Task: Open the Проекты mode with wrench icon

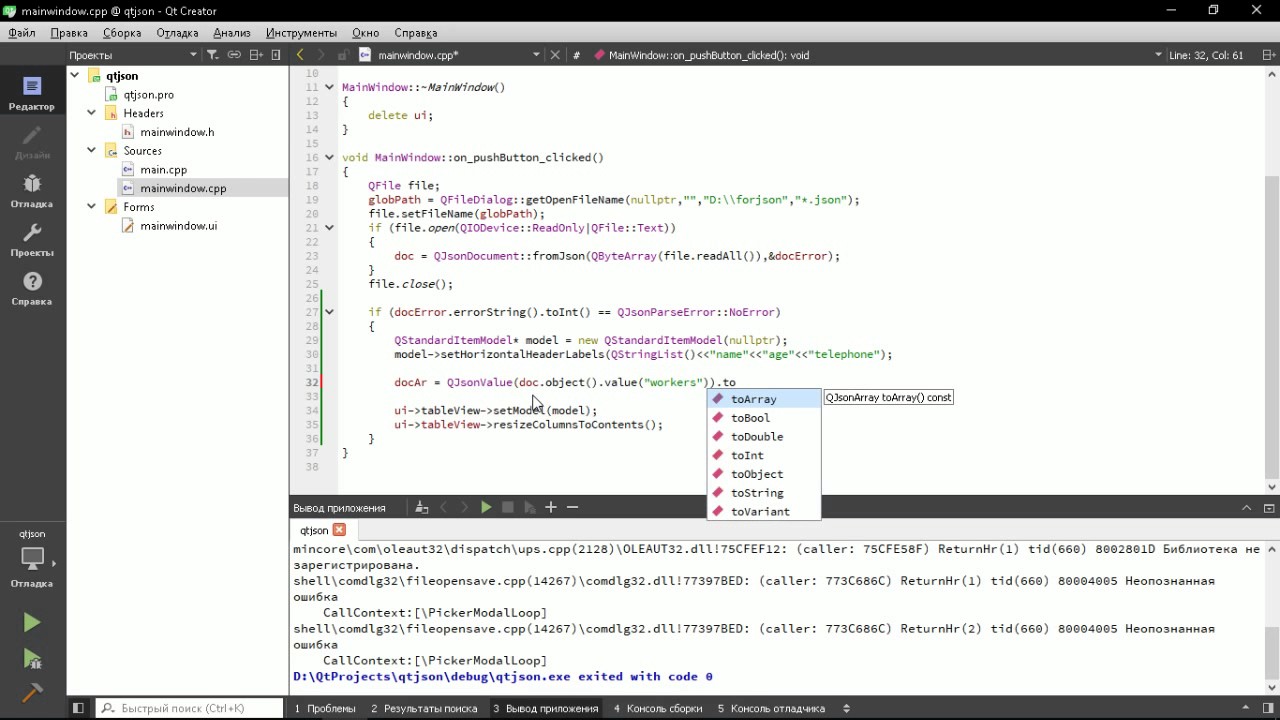Action: click(32, 240)
